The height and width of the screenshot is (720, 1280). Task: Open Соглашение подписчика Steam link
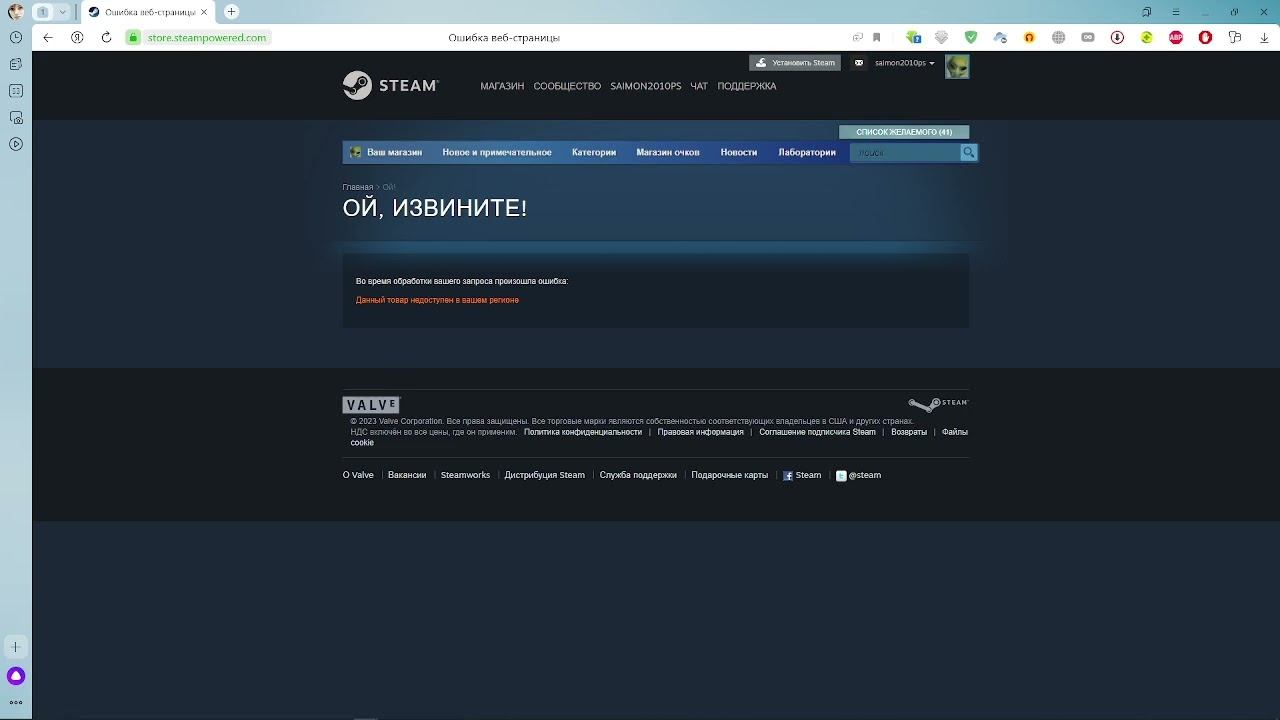(x=817, y=432)
